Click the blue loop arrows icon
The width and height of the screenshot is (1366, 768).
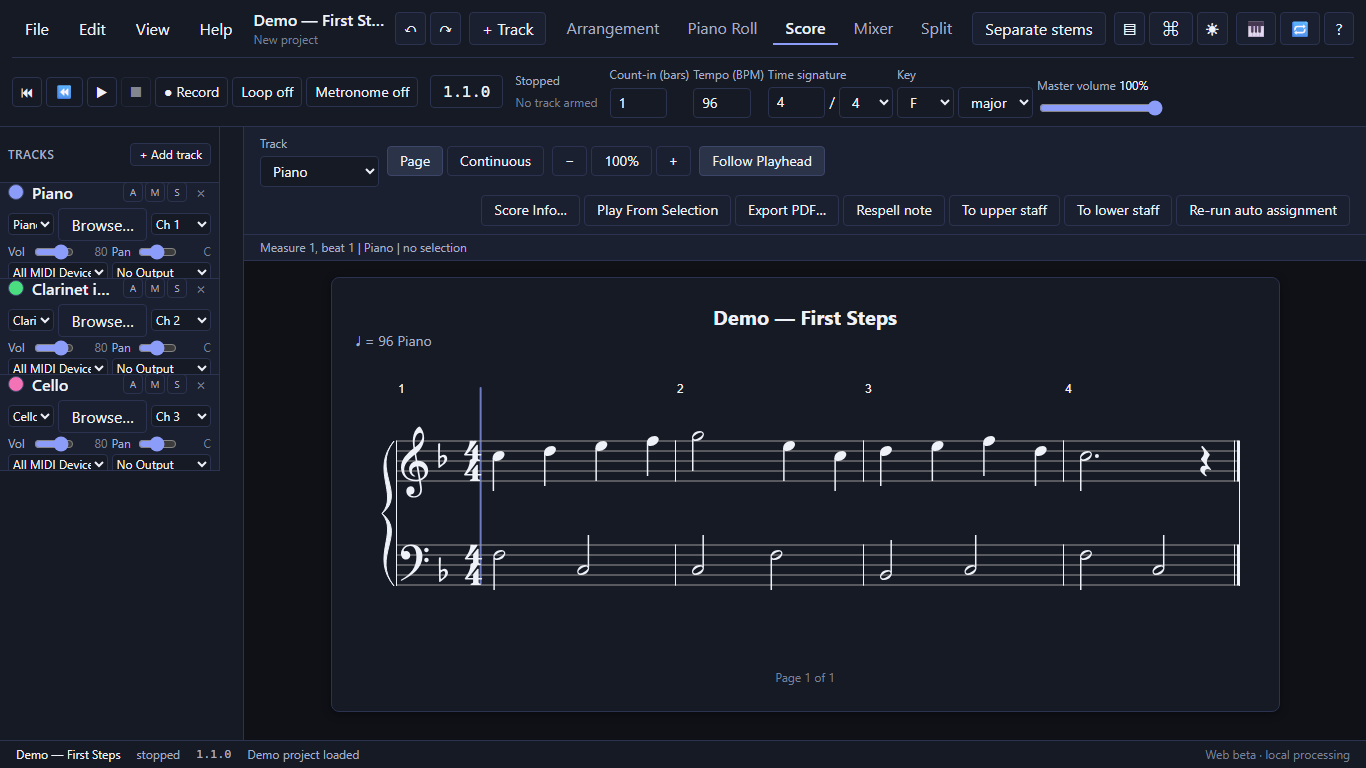click(x=1300, y=29)
